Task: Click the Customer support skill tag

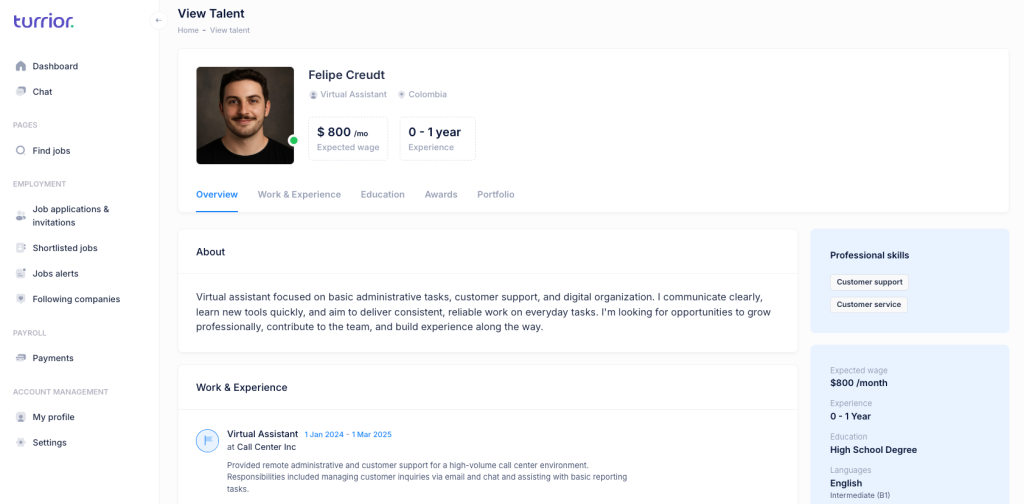Action: [869, 282]
